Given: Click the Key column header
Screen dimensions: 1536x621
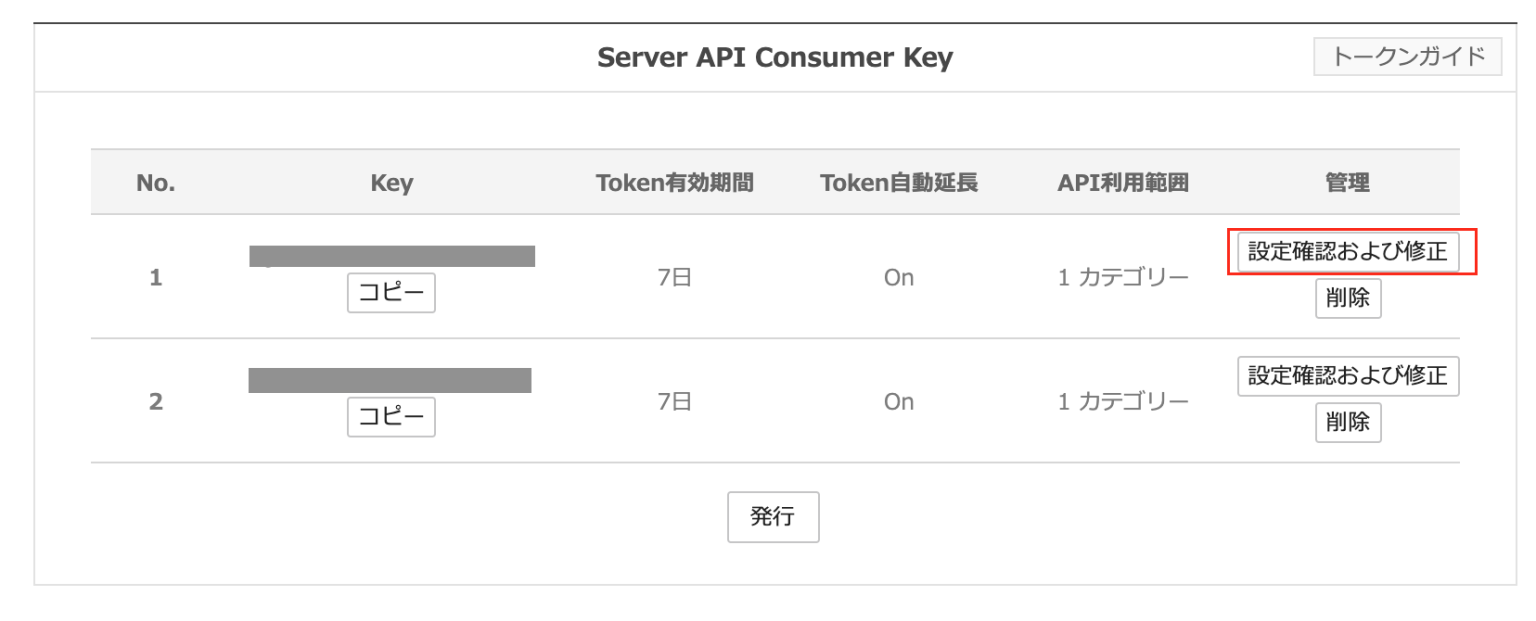Looking at the screenshot, I should 391,183.
